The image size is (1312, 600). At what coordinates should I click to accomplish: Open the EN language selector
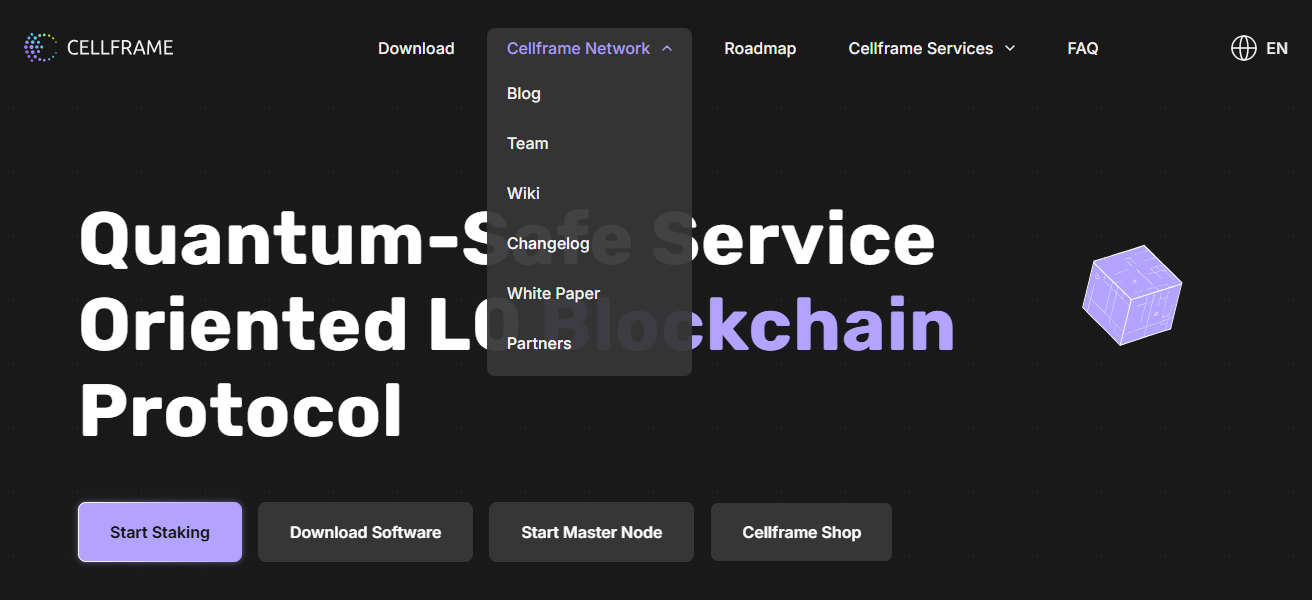click(x=1277, y=48)
